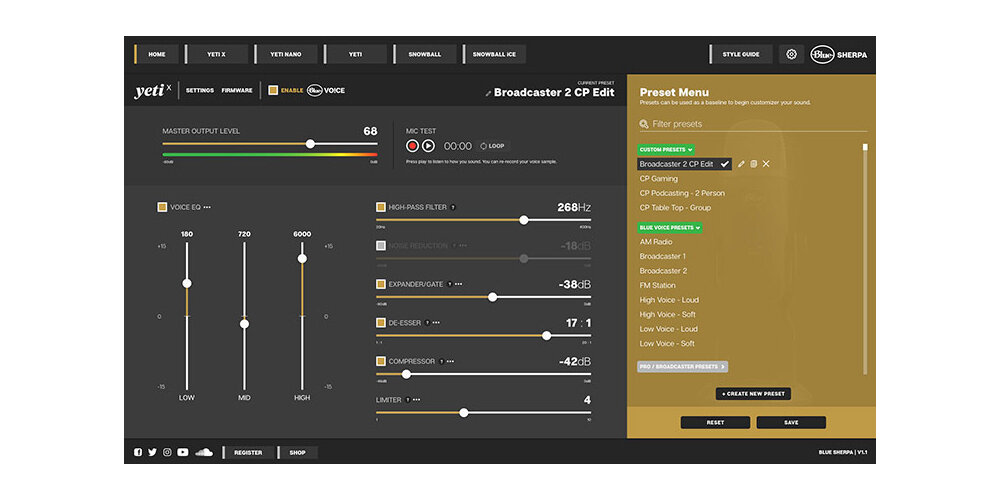
Task: Collapse the Blue Voice Presets section
Action: (x=670, y=228)
